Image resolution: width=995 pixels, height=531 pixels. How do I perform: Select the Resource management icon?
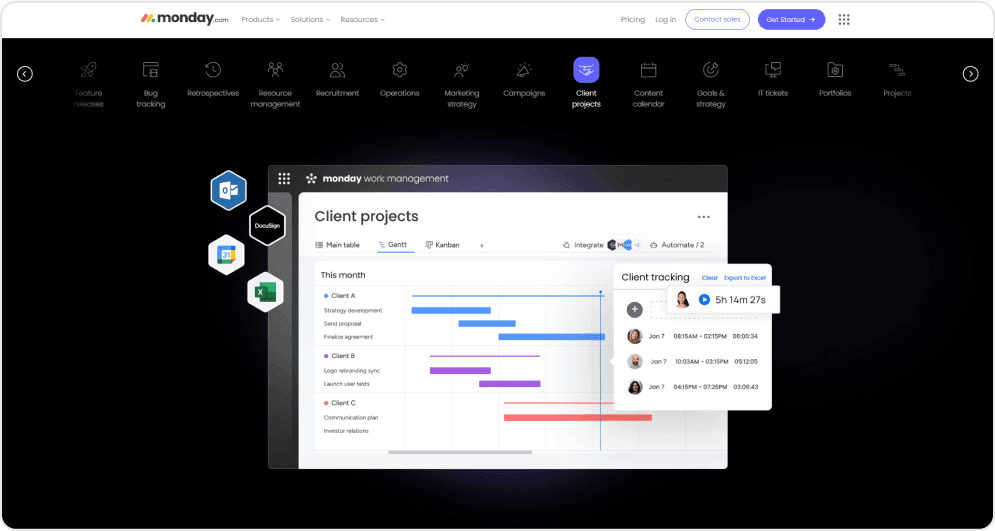275,70
